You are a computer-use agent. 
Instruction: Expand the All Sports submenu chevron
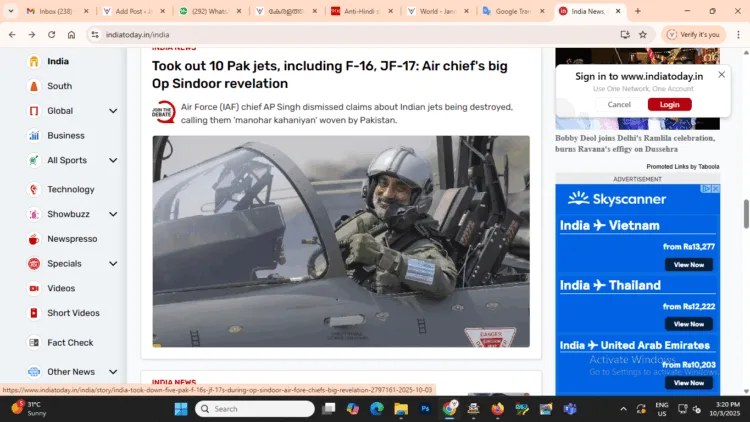point(113,160)
